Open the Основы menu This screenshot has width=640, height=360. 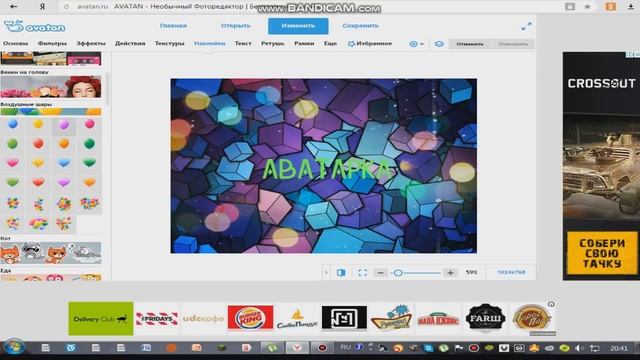[x=16, y=43]
